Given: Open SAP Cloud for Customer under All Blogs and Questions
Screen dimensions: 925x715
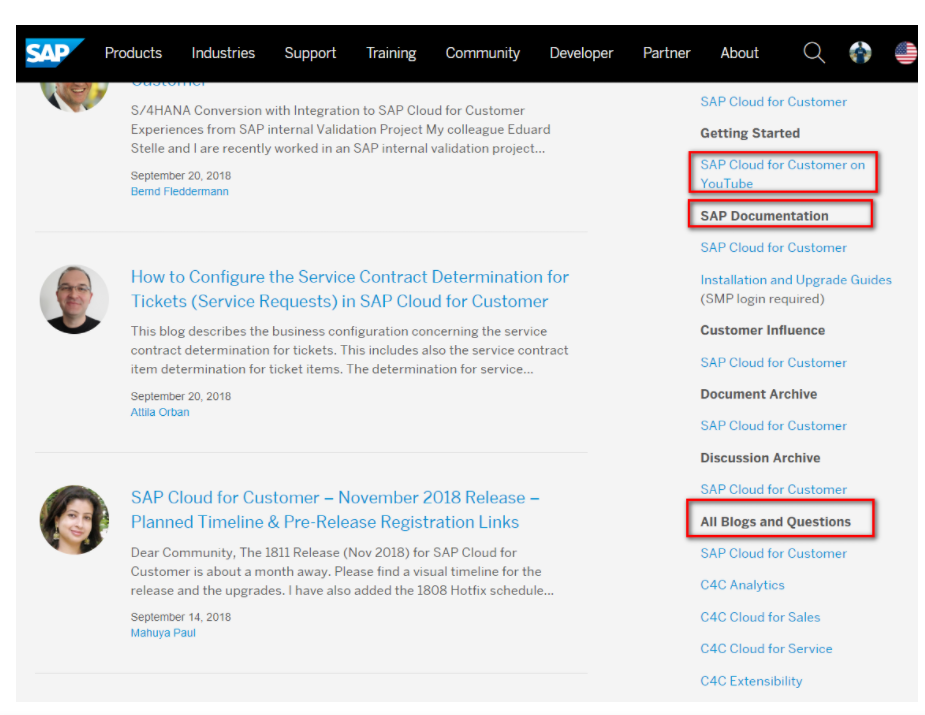Looking at the screenshot, I should [773, 553].
